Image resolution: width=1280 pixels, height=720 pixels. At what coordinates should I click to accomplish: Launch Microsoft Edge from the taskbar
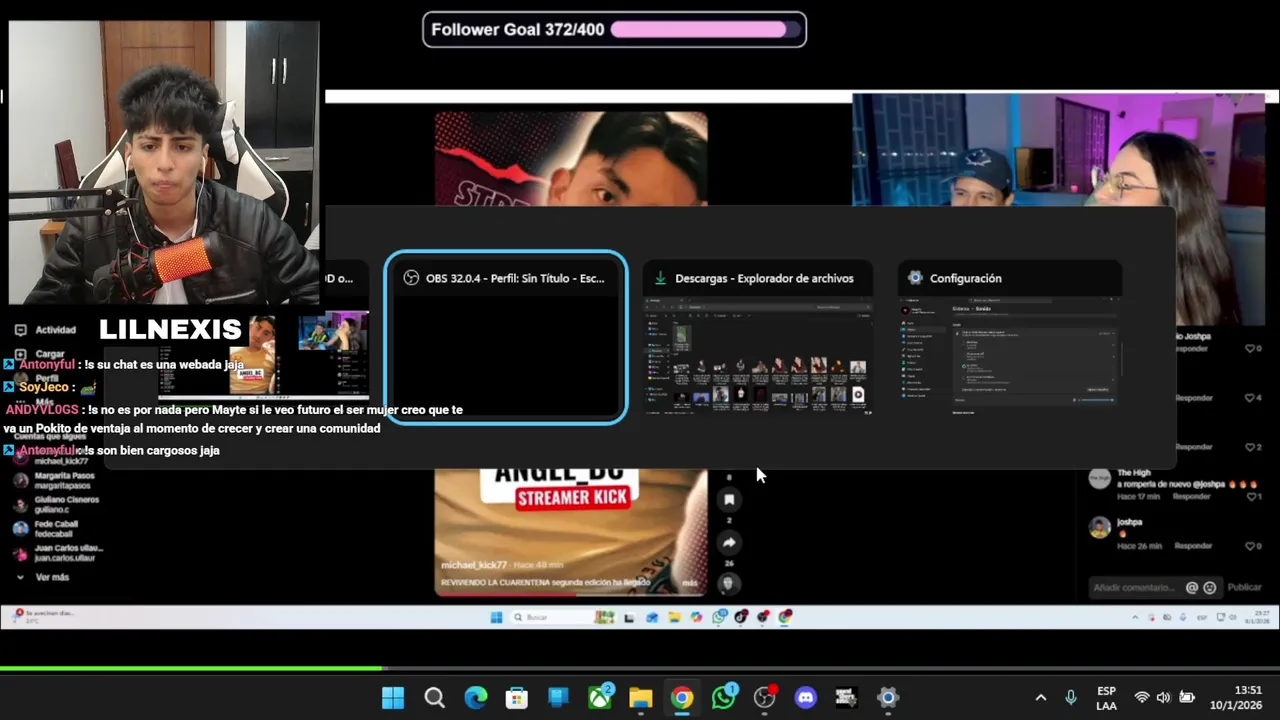476,698
